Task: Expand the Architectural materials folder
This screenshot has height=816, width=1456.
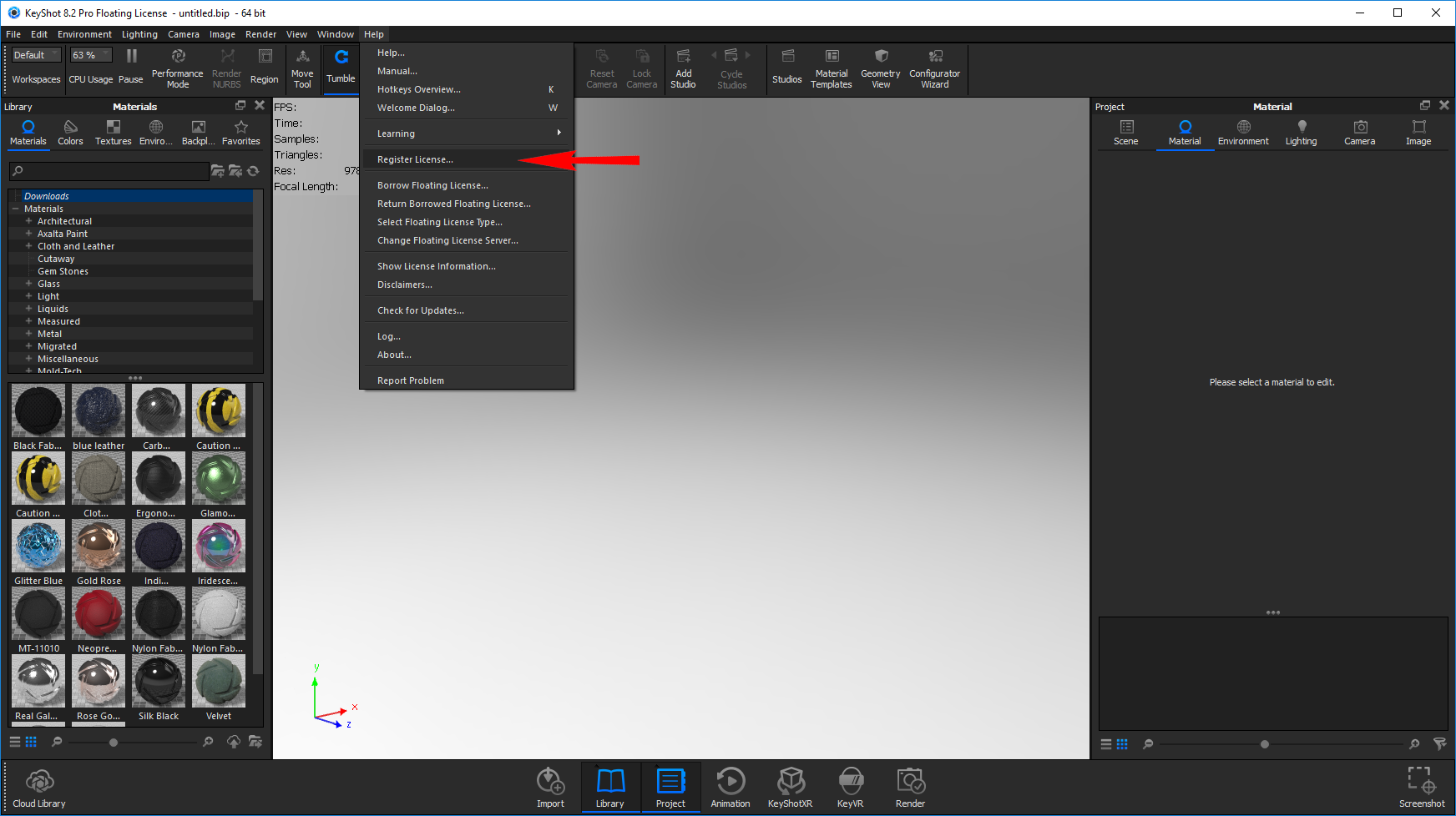Action: pyautogui.click(x=28, y=221)
